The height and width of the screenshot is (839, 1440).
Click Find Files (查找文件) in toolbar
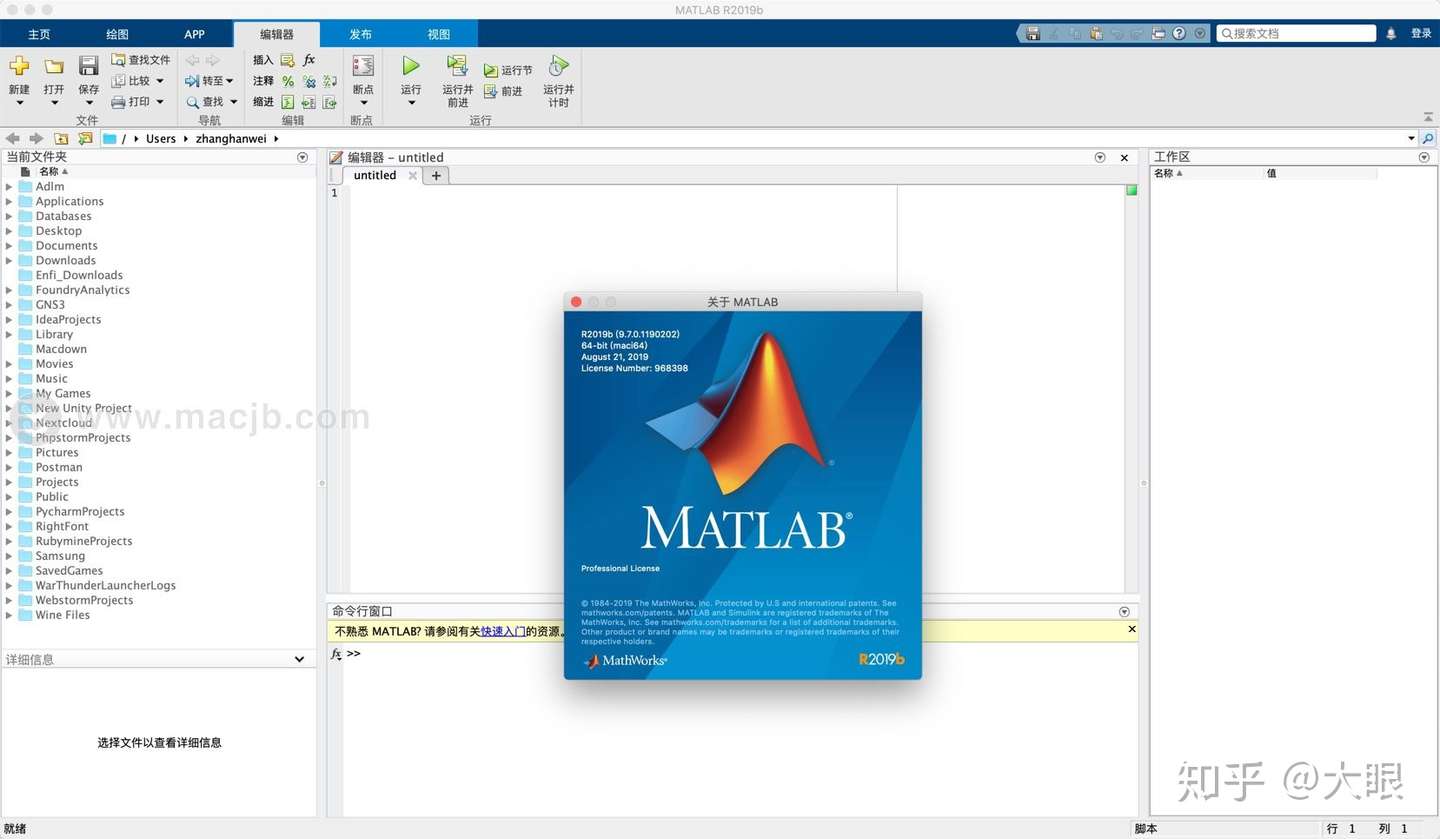(x=140, y=60)
